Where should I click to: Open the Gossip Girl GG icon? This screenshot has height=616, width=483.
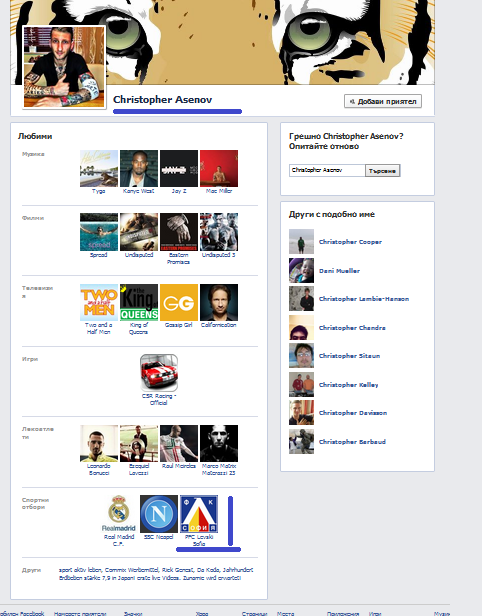pos(179,302)
